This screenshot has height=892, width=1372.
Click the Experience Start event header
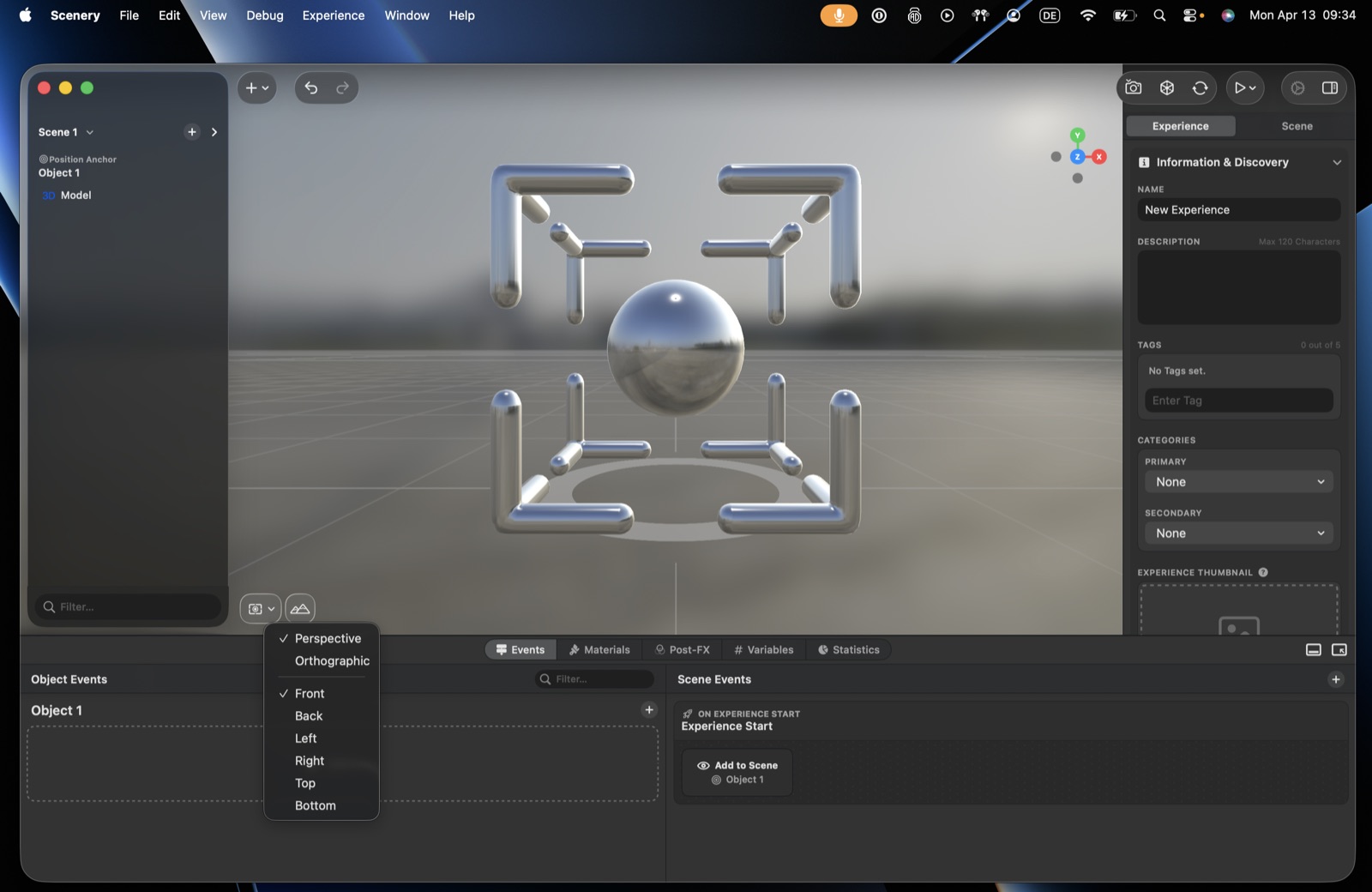tap(1012, 720)
